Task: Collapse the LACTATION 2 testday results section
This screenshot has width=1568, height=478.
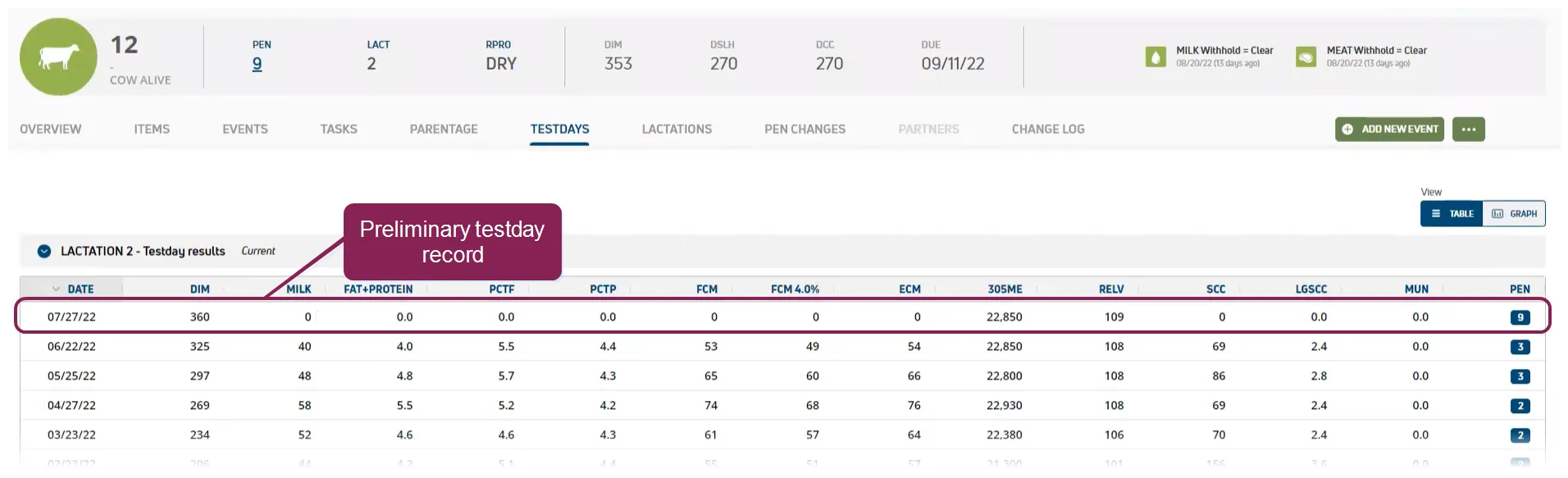Action: tap(44, 251)
